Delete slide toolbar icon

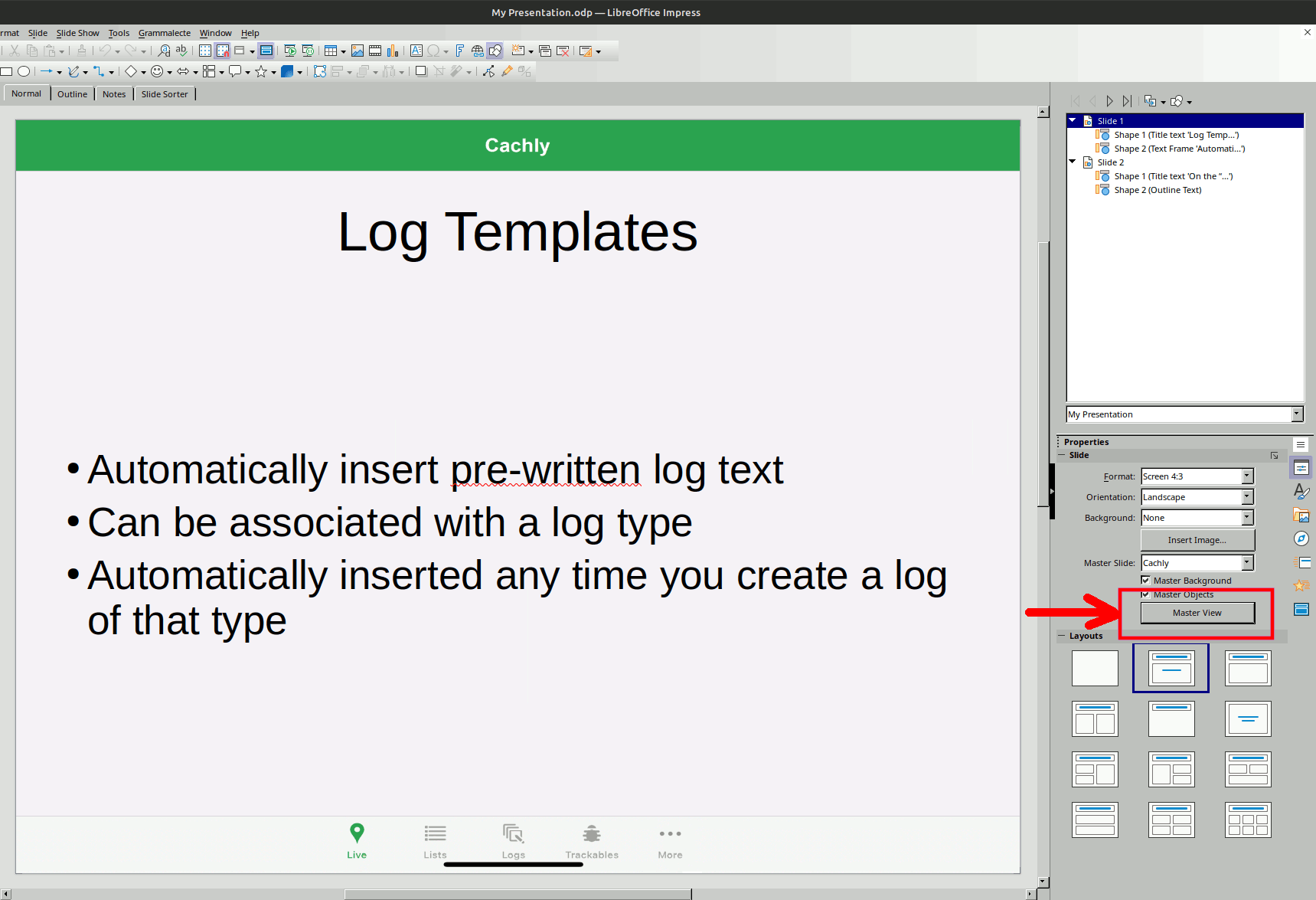click(563, 51)
